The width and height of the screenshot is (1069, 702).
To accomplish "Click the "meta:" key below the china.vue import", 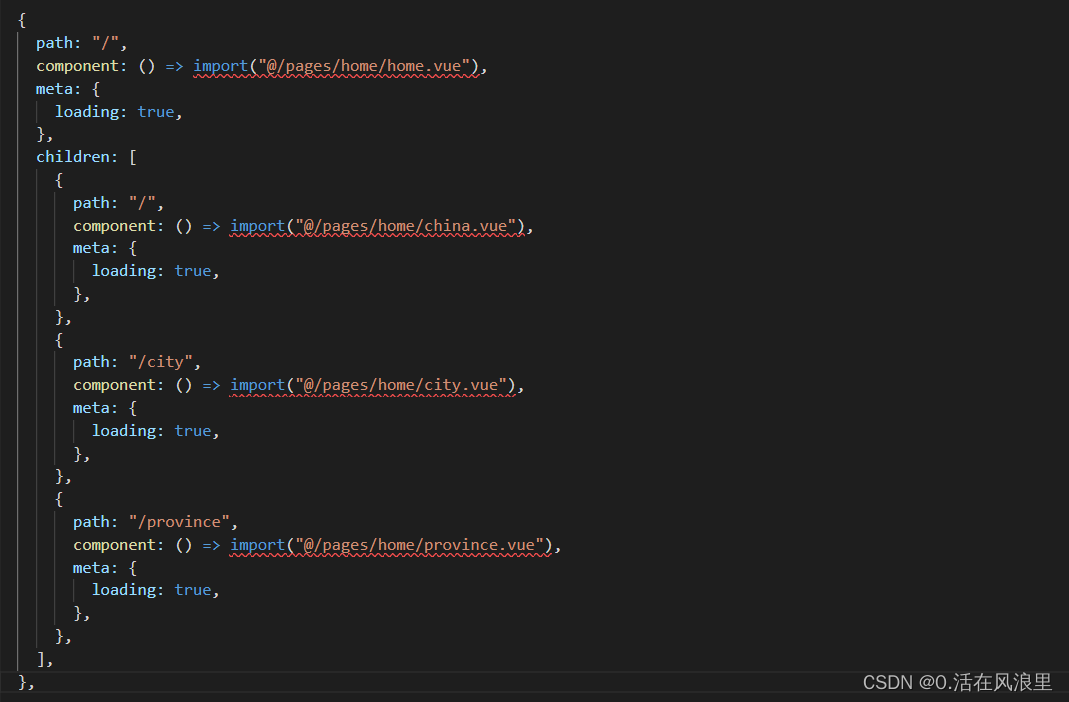I will pos(95,249).
